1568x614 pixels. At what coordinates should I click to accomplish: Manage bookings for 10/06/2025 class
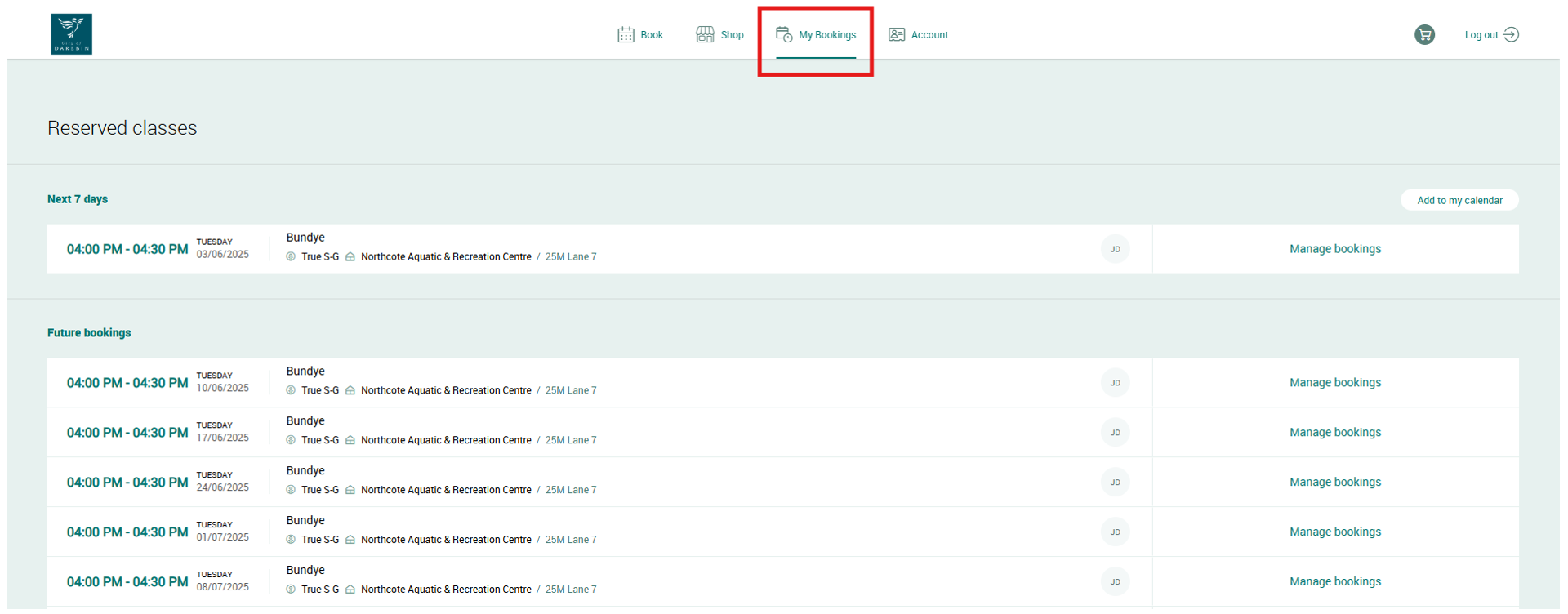coord(1335,383)
